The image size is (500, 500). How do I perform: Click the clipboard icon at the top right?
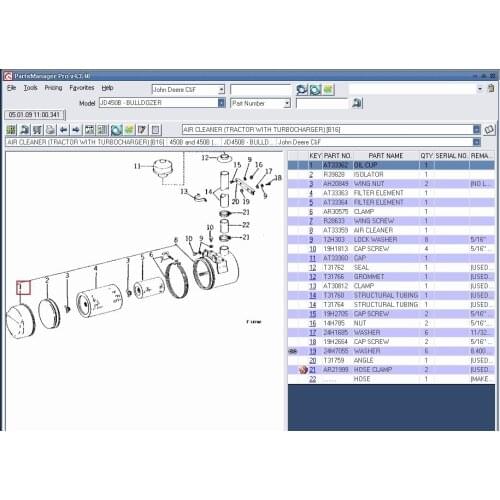(x=491, y=89)
